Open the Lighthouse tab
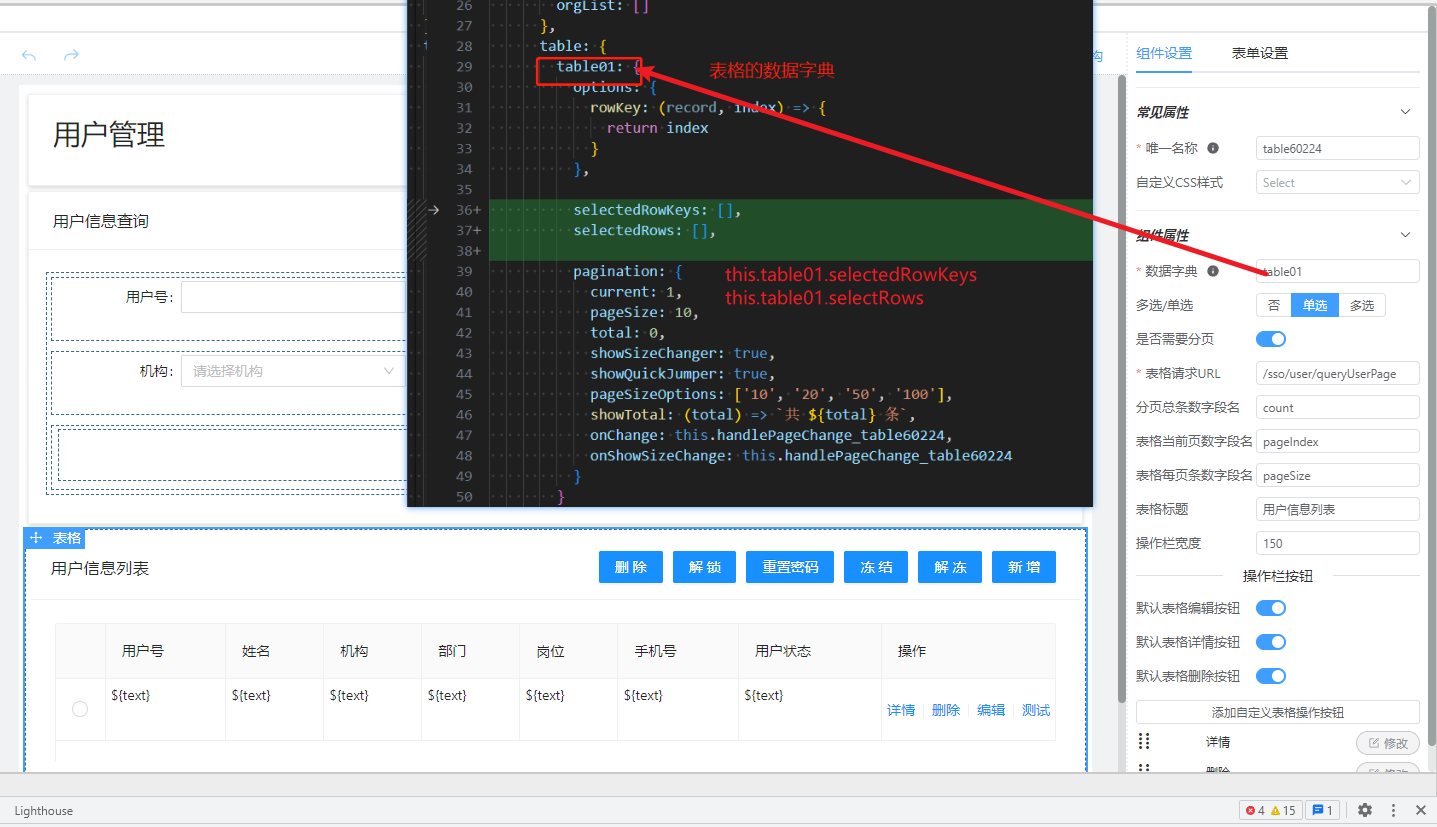The height and width of the screenshot is (827, 1437). (43, 810)
